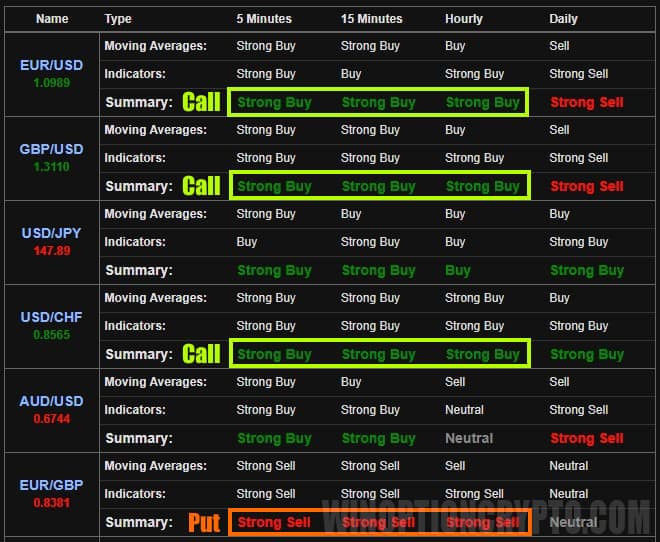Select the Daily column header
Viewport: 660px width, 542px height.
click(563, 19)
